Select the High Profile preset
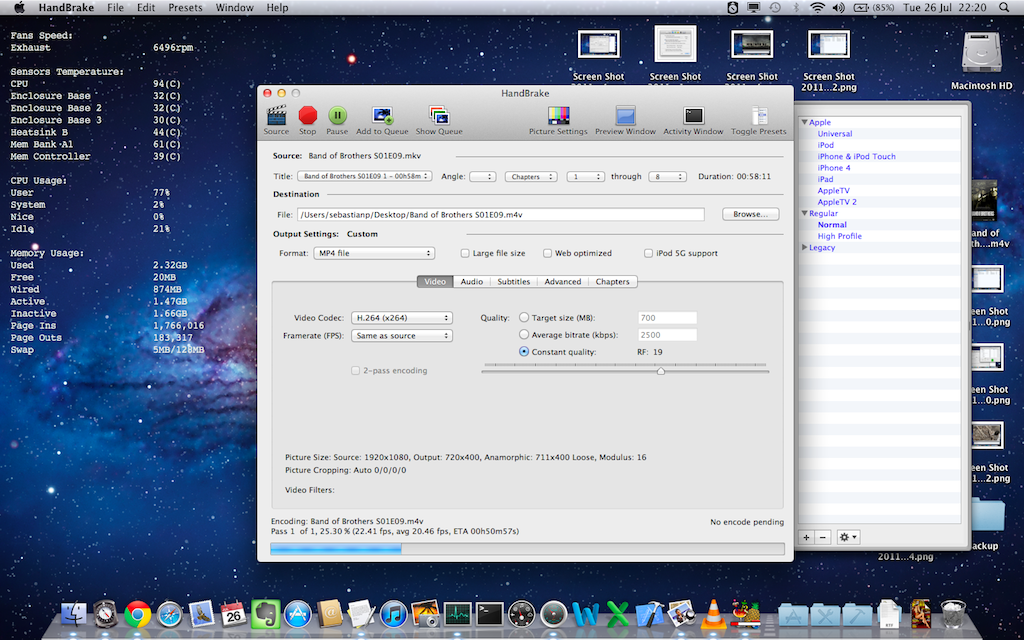Screen dimensions: 1024x640 [839, 237]
